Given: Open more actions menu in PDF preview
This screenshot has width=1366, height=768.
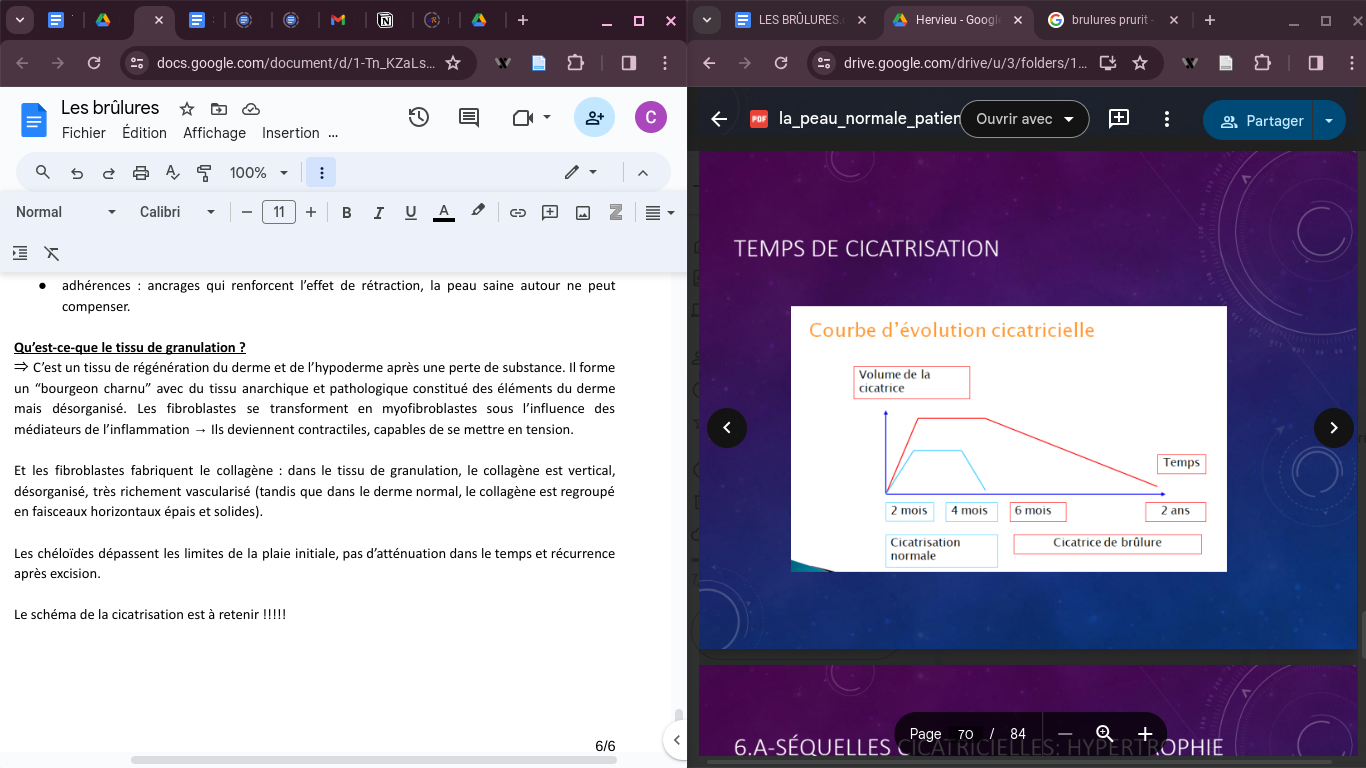Looking at the screenshot, I should (x=1167, y=119).
